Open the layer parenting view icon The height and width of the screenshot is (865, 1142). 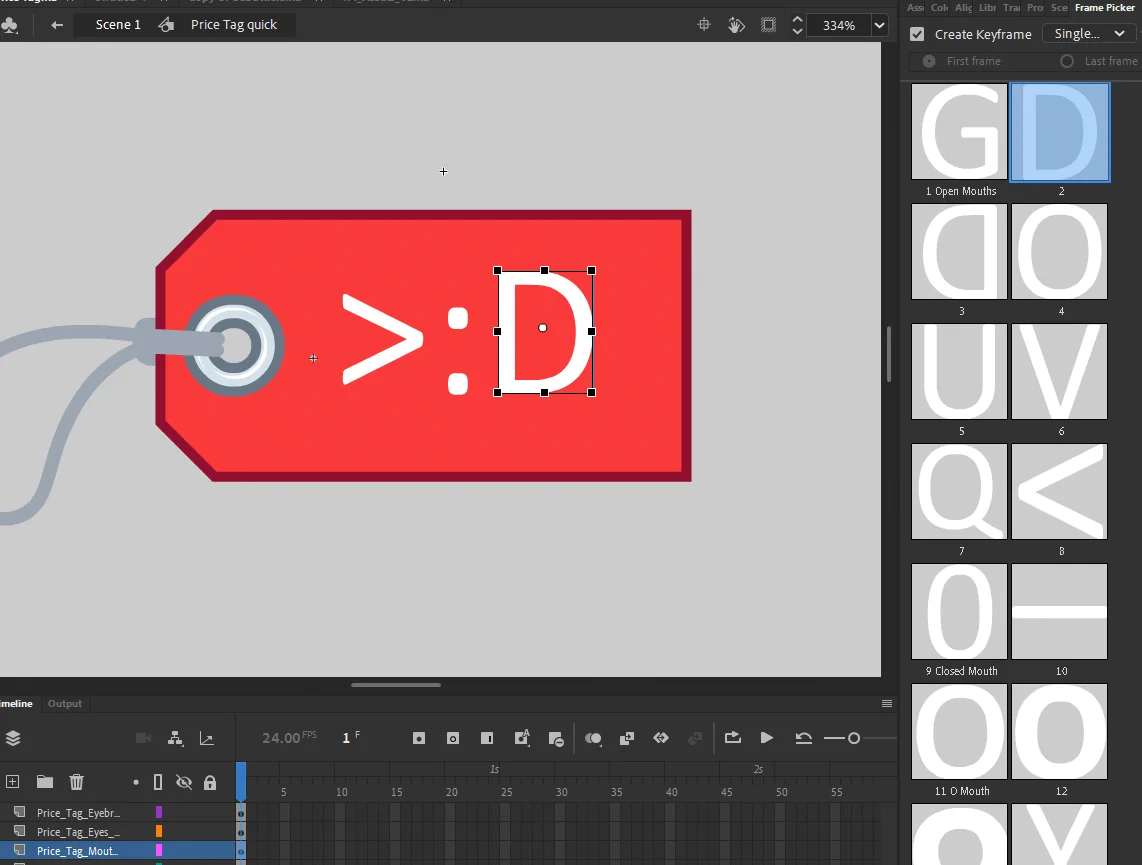(x=176, y=738)
